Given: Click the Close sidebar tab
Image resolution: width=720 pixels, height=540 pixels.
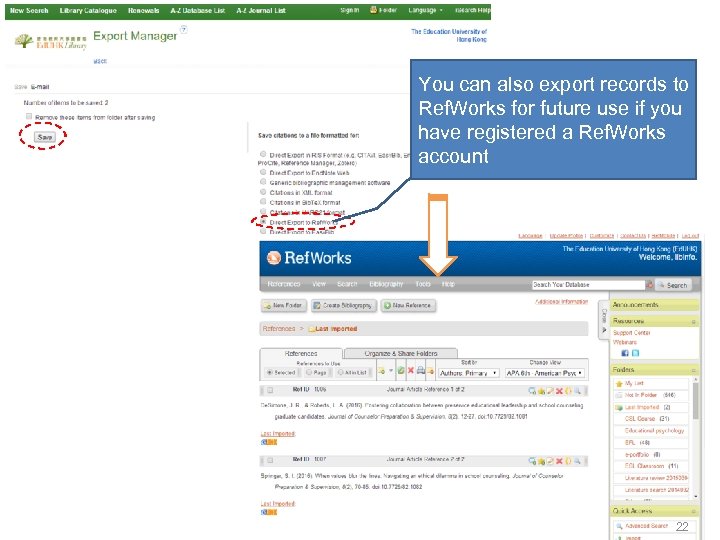Looking at the screenshot, I should click(604, 320).
